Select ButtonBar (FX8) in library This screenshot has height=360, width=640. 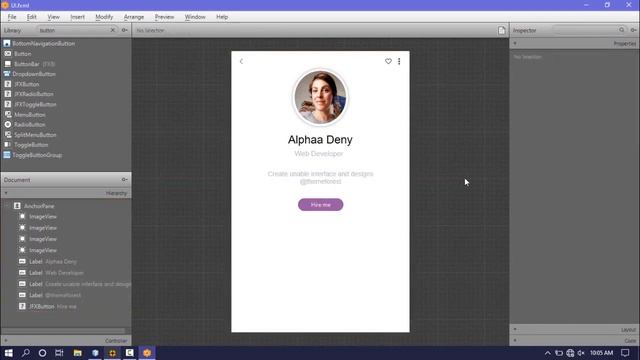click(x=29, y=64)
